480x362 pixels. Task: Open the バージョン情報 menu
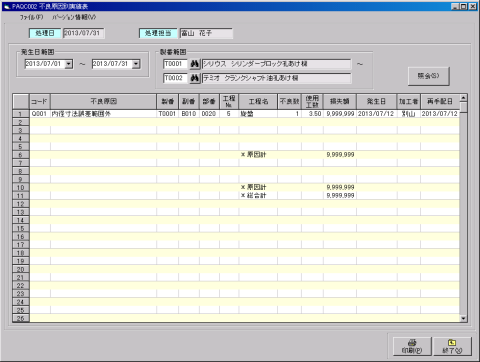tap(74, 17)
